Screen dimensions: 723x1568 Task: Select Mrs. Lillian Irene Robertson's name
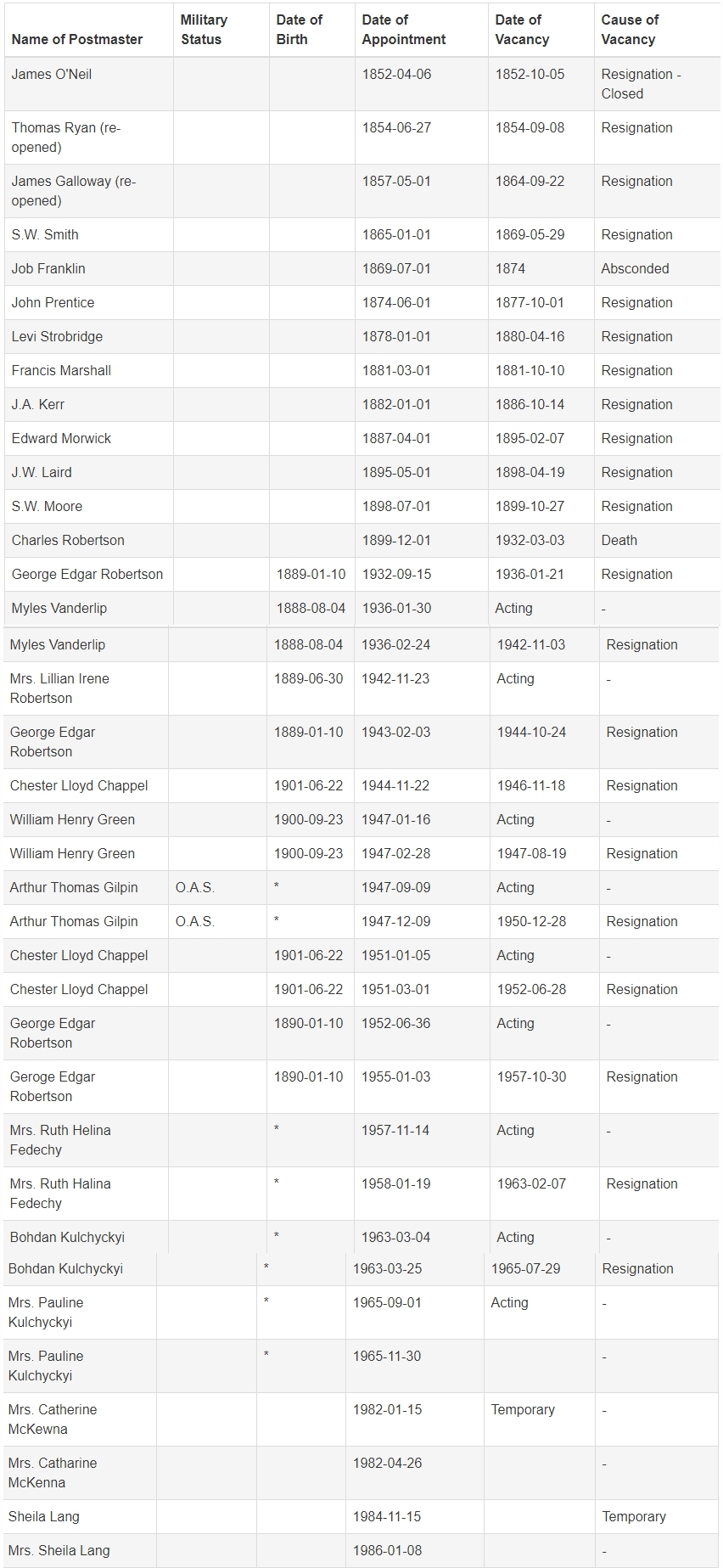point(59,688)
